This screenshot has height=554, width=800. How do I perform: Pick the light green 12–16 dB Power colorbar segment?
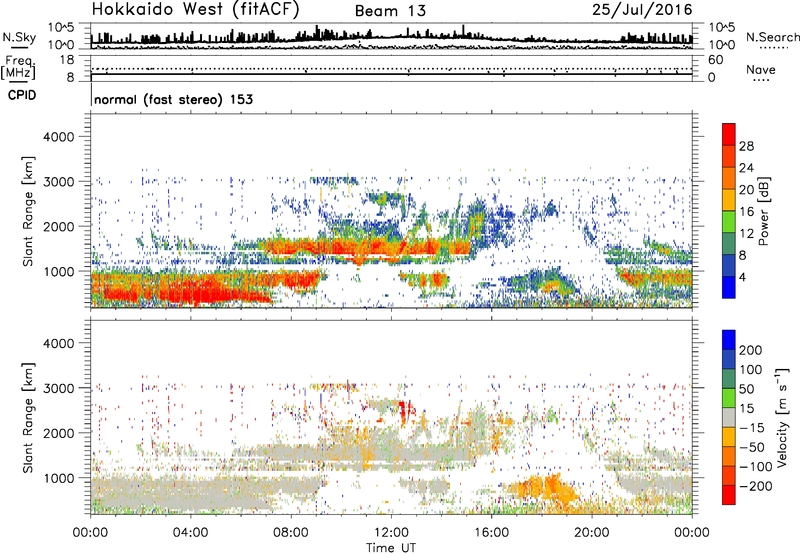tap(729, 222)
